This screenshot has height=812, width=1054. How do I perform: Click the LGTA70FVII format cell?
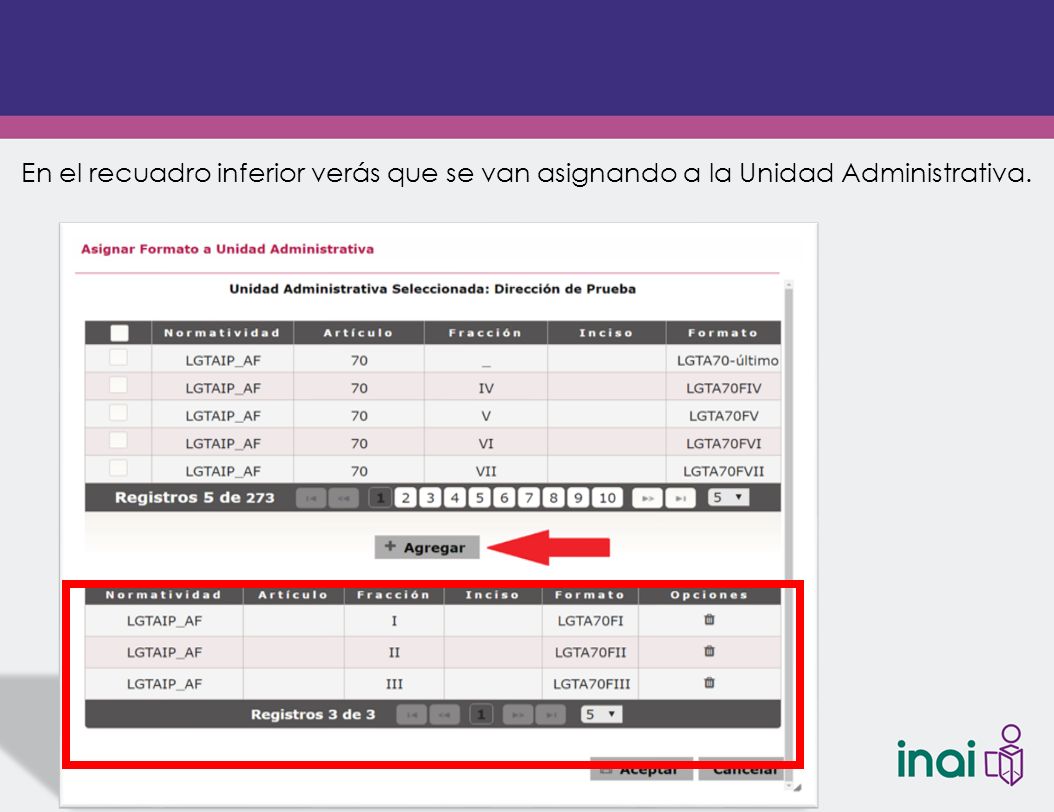pos(724,471)
